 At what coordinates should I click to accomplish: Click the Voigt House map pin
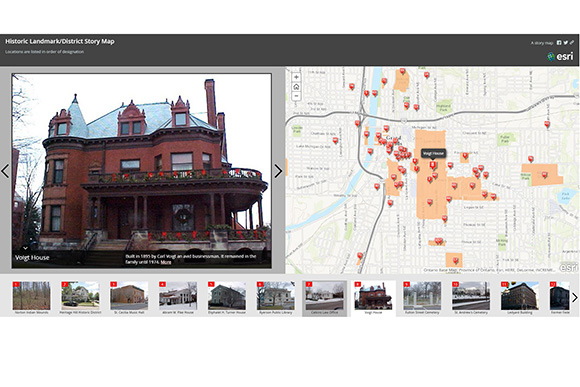pyautogui.click(x=432, y=164)
